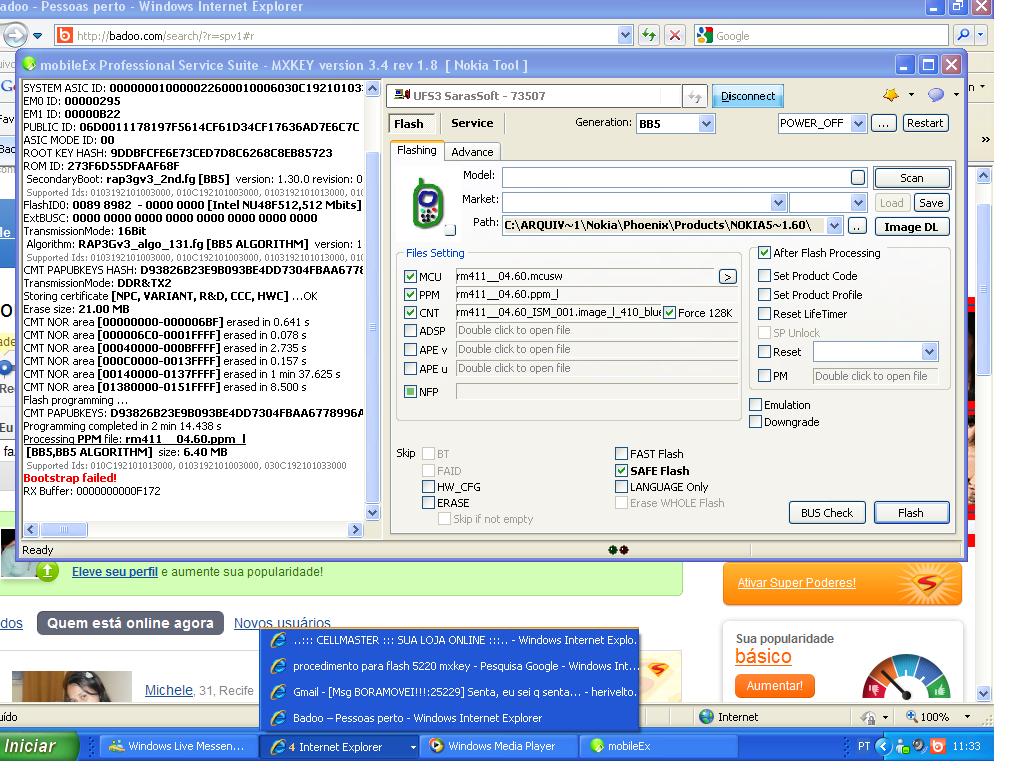1024x768 pixels.
Task: Select the Flashing sub-tab
Action: [417, 150]
